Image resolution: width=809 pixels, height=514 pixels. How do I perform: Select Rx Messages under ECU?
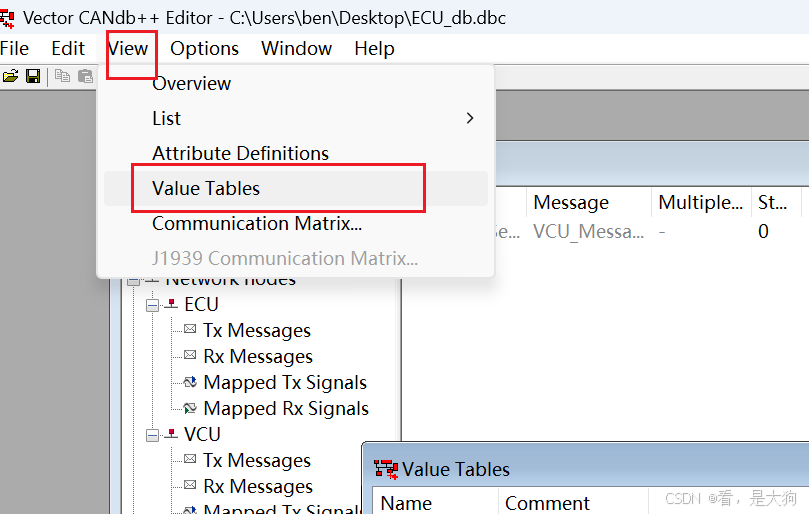(x=258, y=357)
